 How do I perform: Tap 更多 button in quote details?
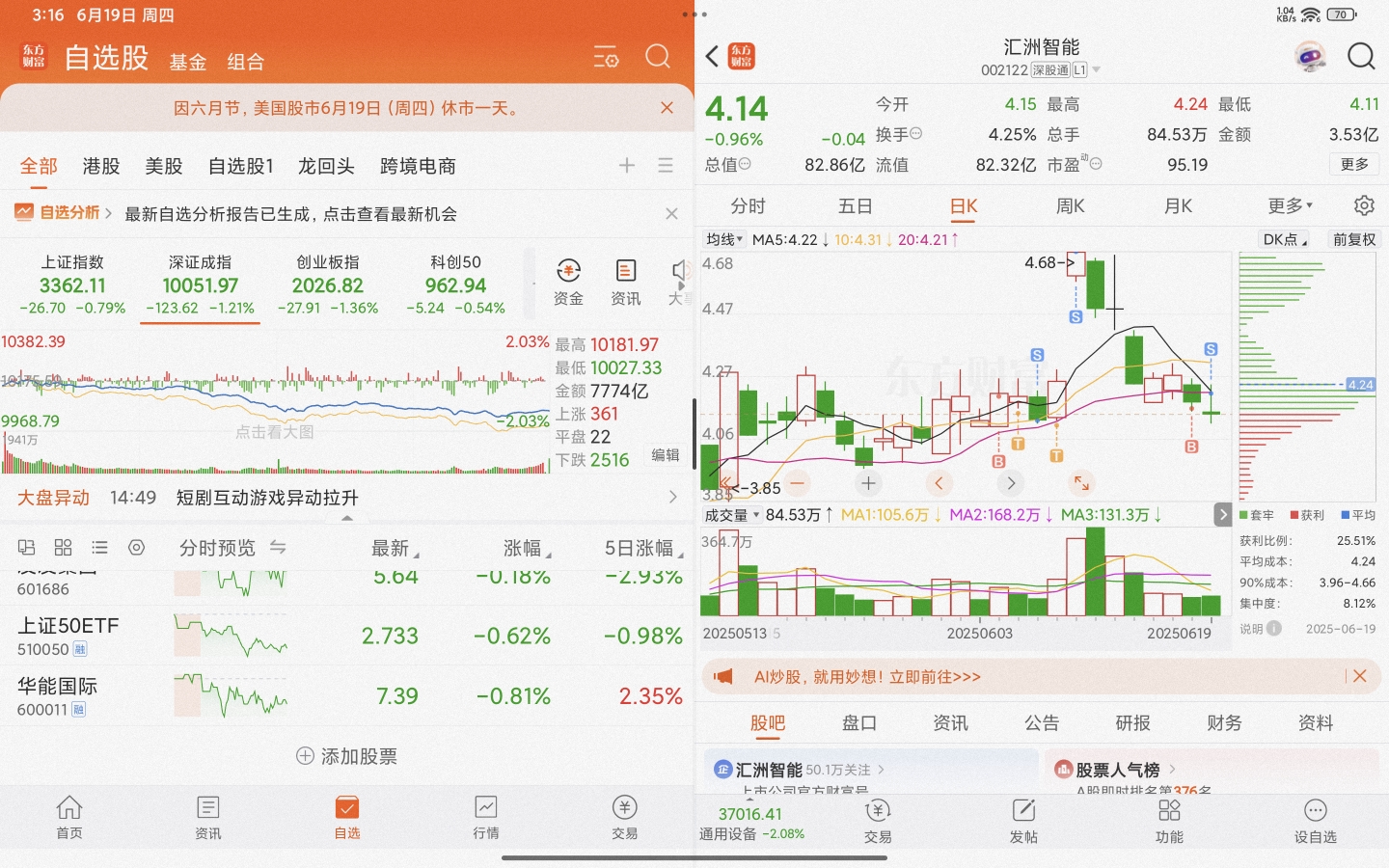pyautogui.click(x=1354, y=164)
